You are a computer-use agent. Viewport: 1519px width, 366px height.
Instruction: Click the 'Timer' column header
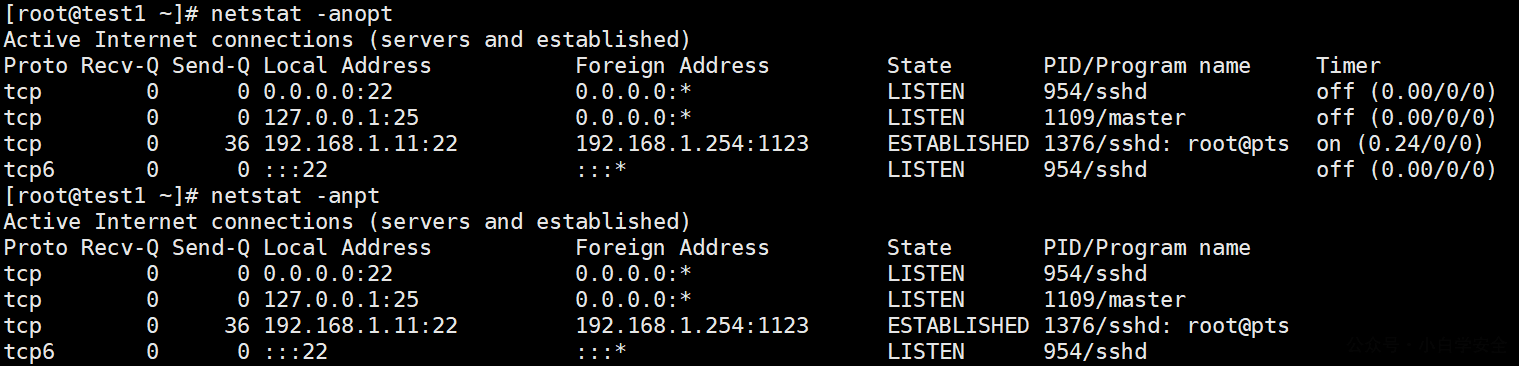(1348, 66)
